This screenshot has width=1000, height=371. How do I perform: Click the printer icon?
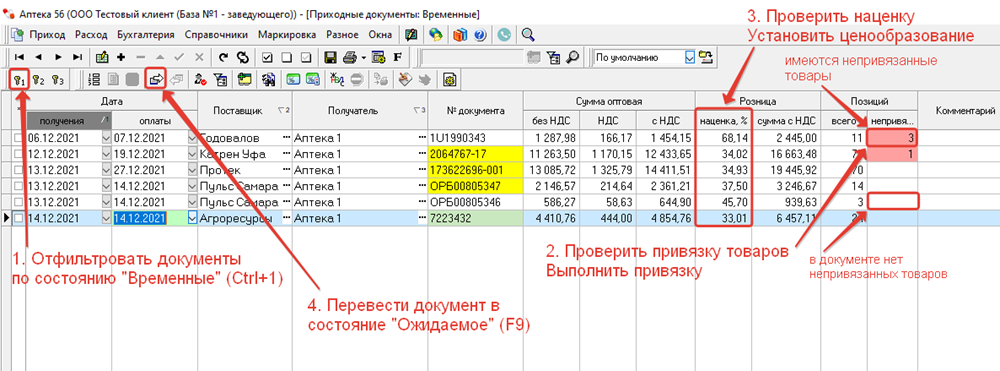(x=349, y=57)
